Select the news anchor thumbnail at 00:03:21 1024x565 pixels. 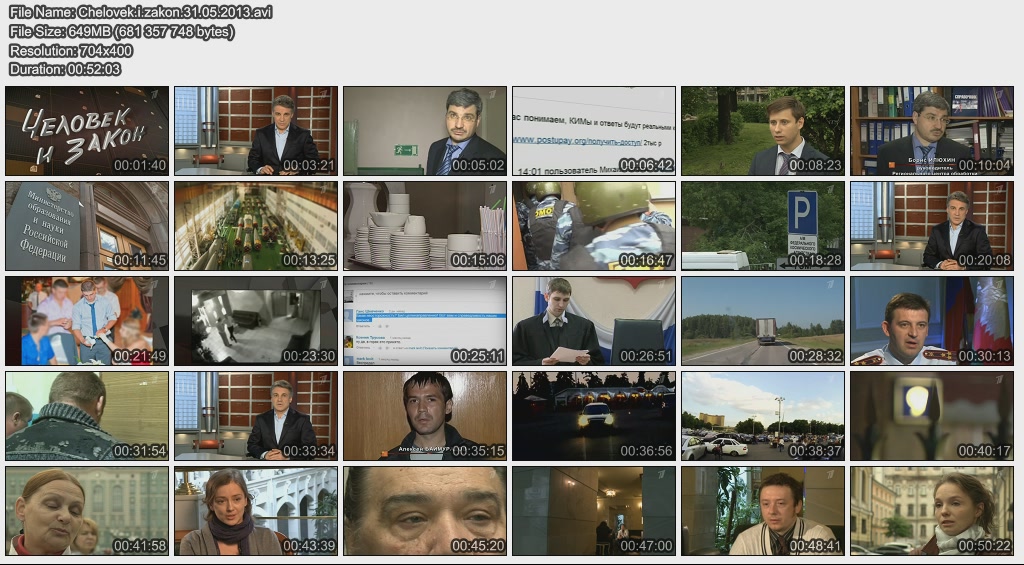(x=256, y=131)
